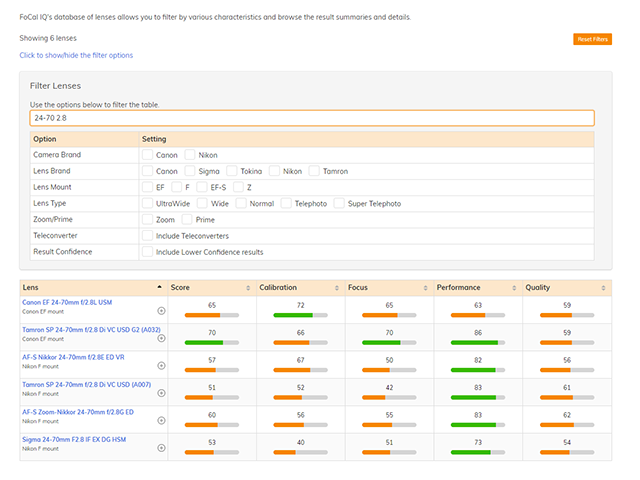Open Sigma 24-70mm F2.8 IF EX DG HSM link
The width and height of the screenshot is (640, 480).
pos(74,439)
